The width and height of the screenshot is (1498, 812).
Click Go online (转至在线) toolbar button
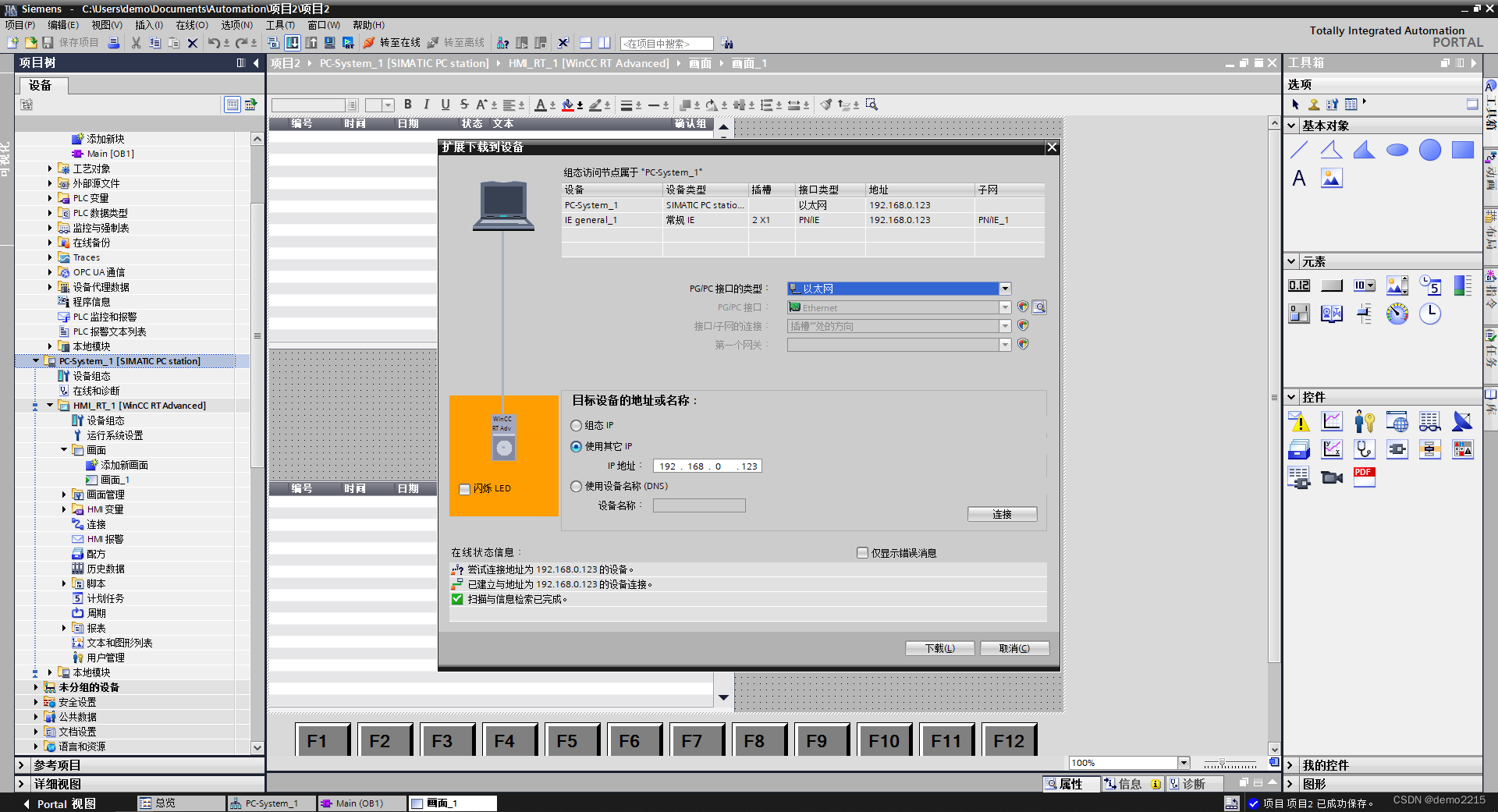(x=392, y=43)
